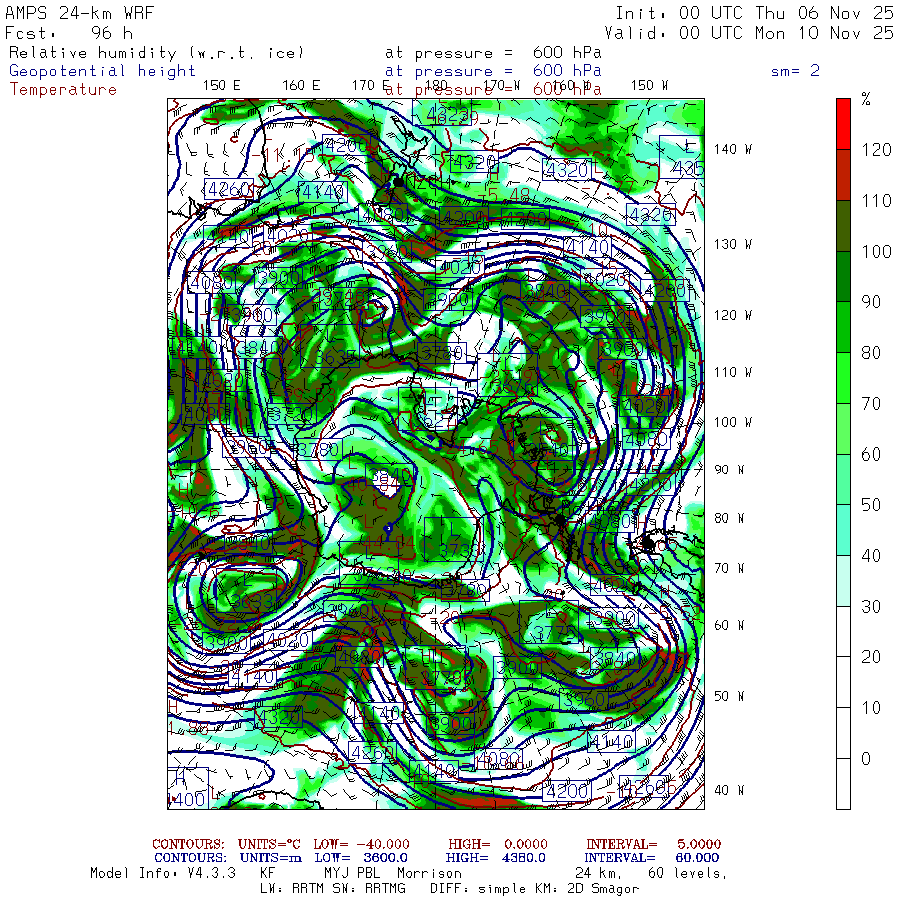The width and height of the screenshot is (900, 900).
Task: Pick the olive 100–110 colorbar segment
Action: tap(843, 225)
